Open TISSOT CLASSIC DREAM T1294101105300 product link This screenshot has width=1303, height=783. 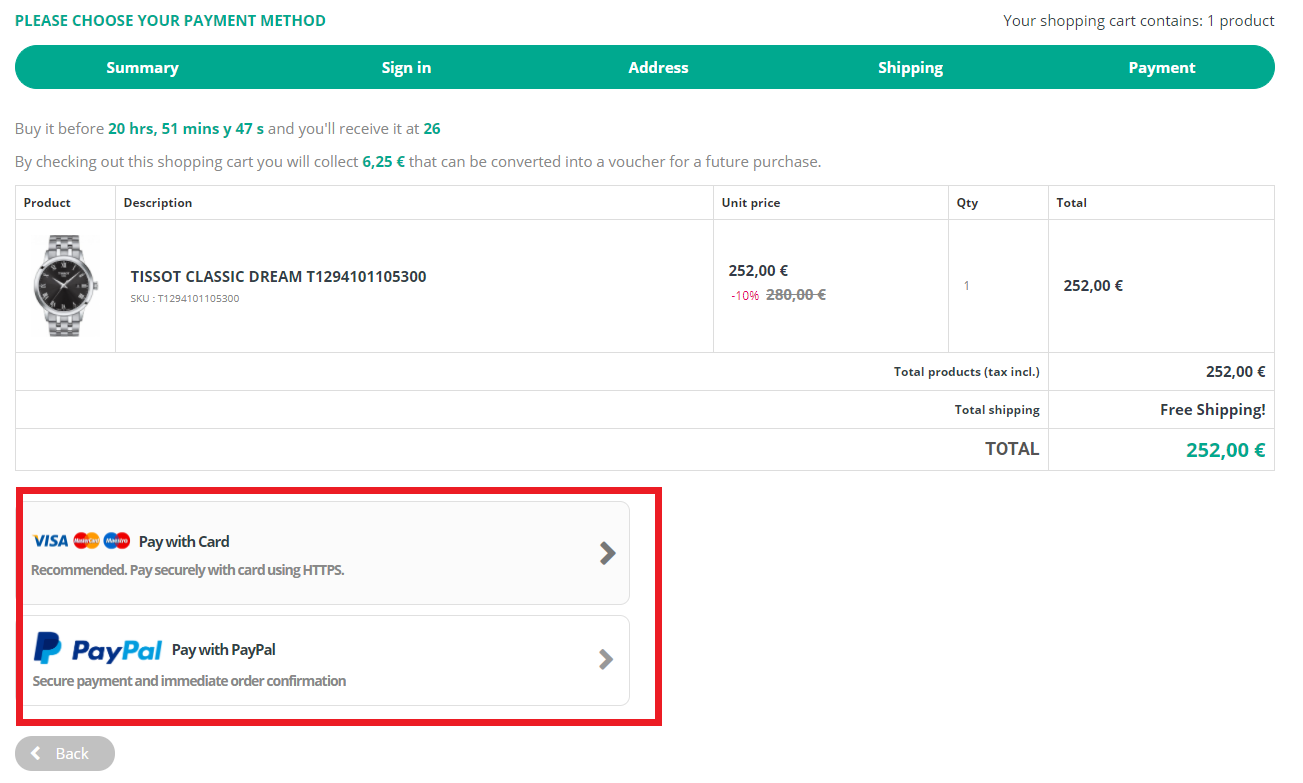[x=278, y=276]
